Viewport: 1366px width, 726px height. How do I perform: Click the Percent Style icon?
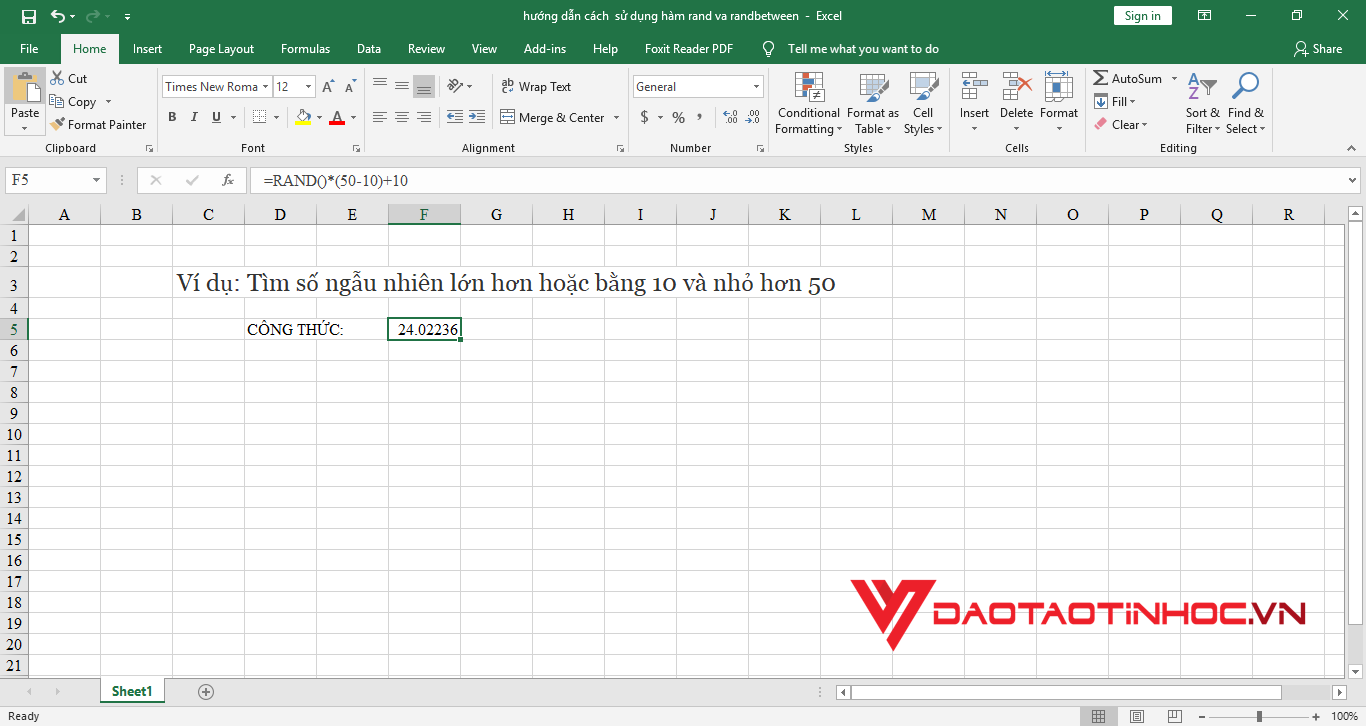(x=678, y=117)
